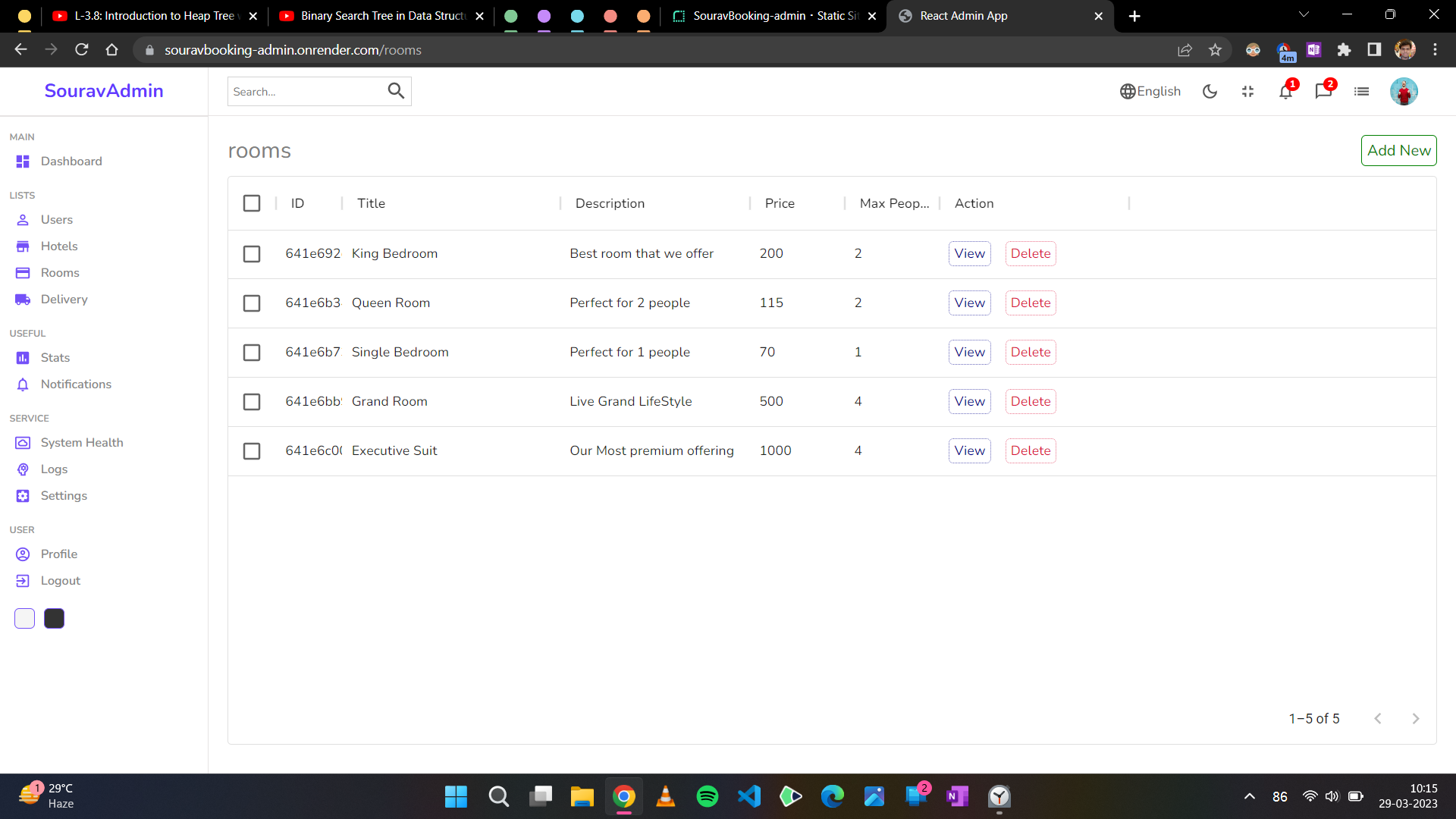
Task: Open VS Code from the taskbar
Action: pos(748,796)
